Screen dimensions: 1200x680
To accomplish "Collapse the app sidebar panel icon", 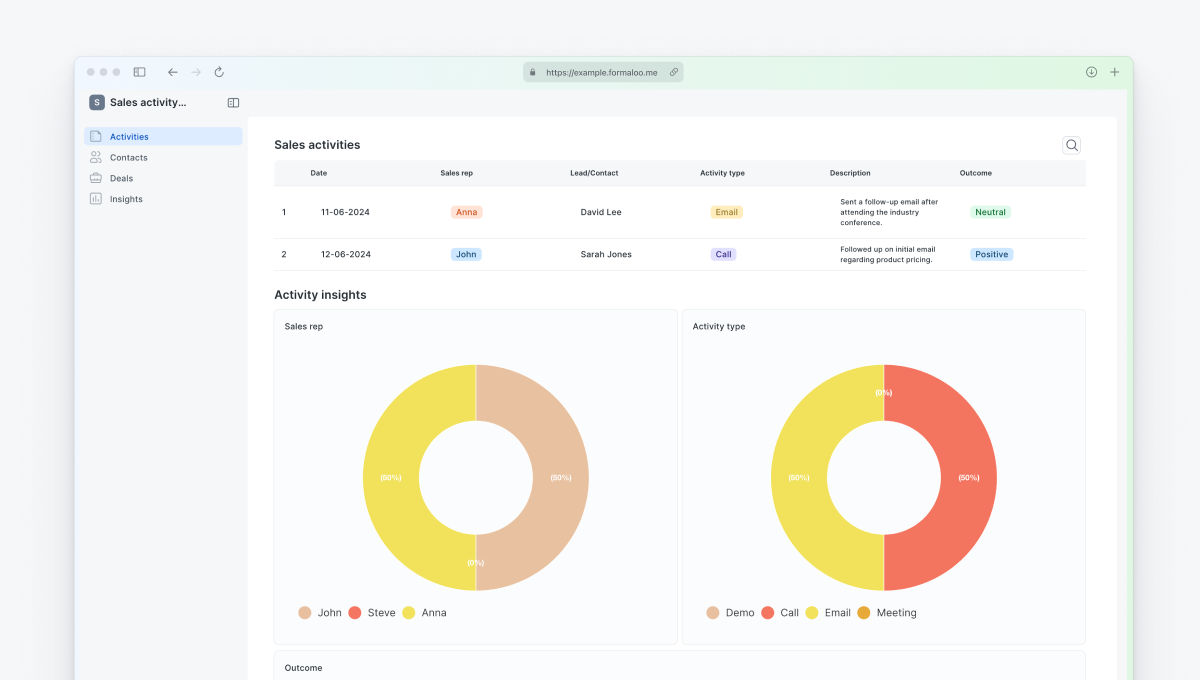I will (233, 102).
